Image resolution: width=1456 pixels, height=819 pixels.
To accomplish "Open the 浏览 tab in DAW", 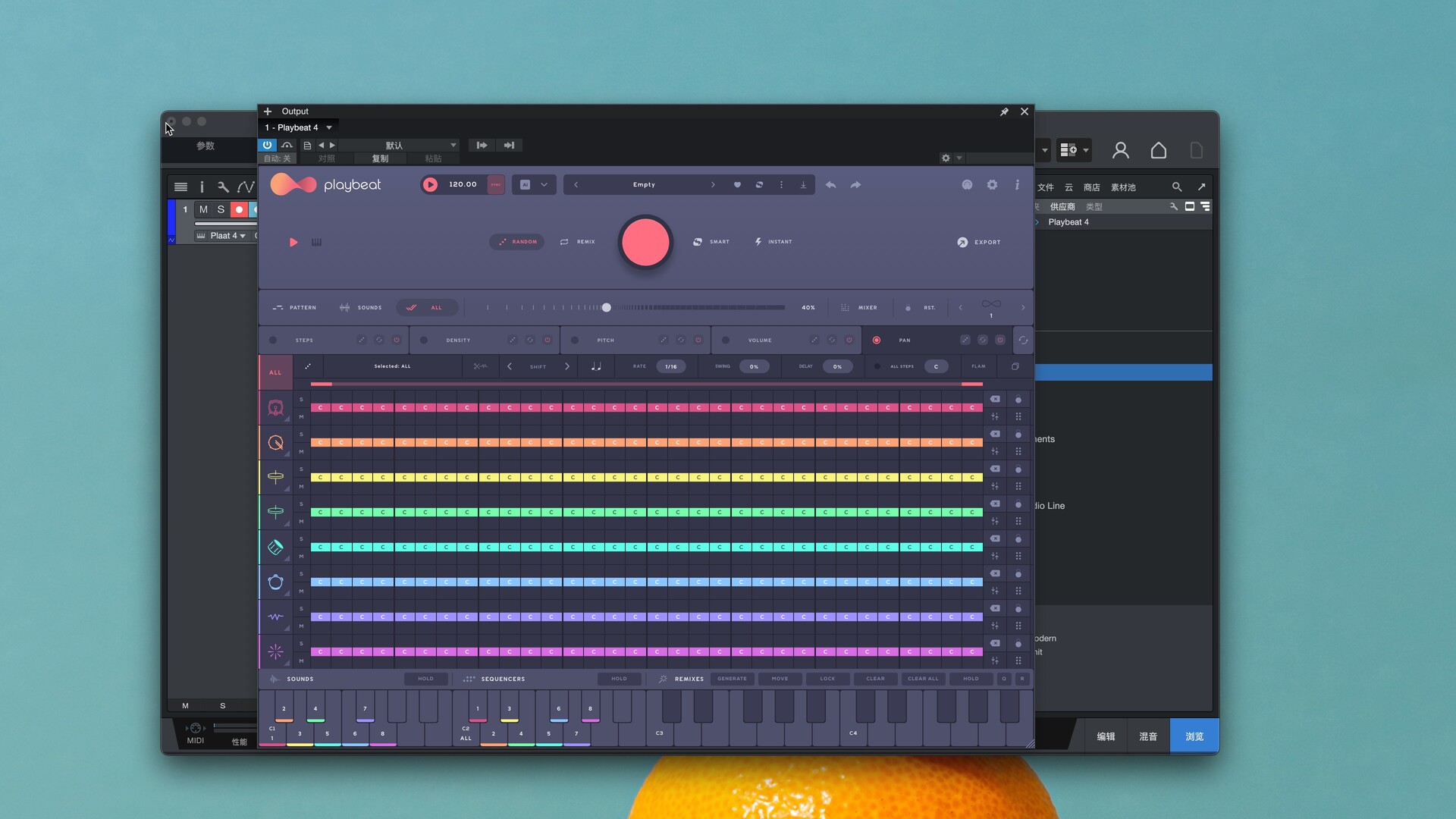I will (x=1194, y=736).
